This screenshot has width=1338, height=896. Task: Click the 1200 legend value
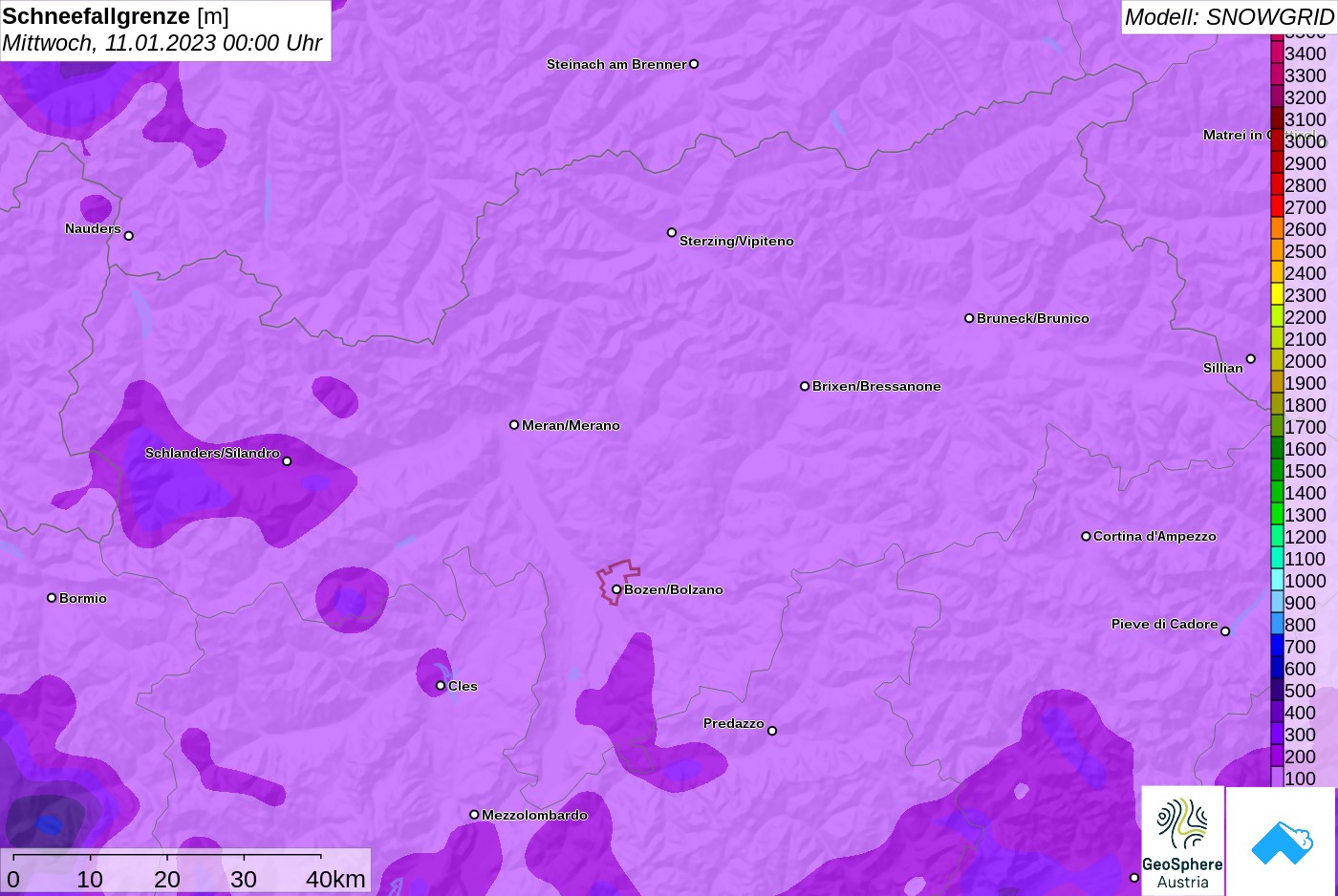1306,537
